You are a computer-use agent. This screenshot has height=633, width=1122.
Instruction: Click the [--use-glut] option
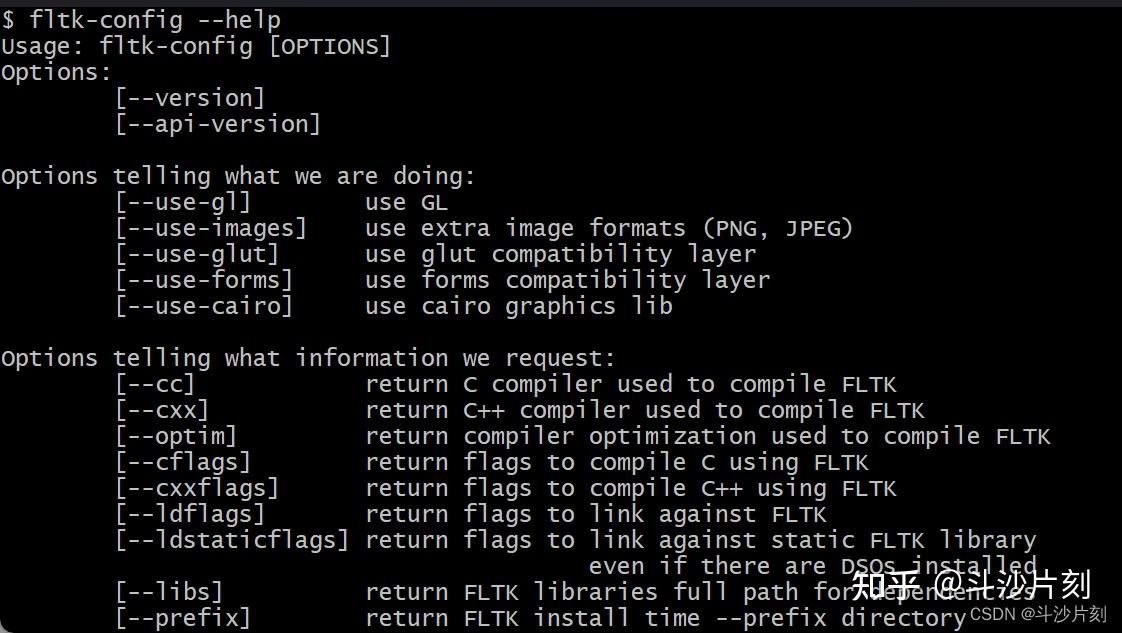tap(197, 254)
